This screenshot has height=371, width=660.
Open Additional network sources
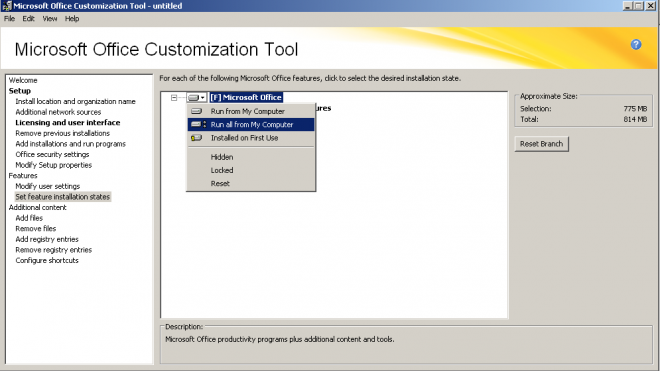[x=58, y=112]
